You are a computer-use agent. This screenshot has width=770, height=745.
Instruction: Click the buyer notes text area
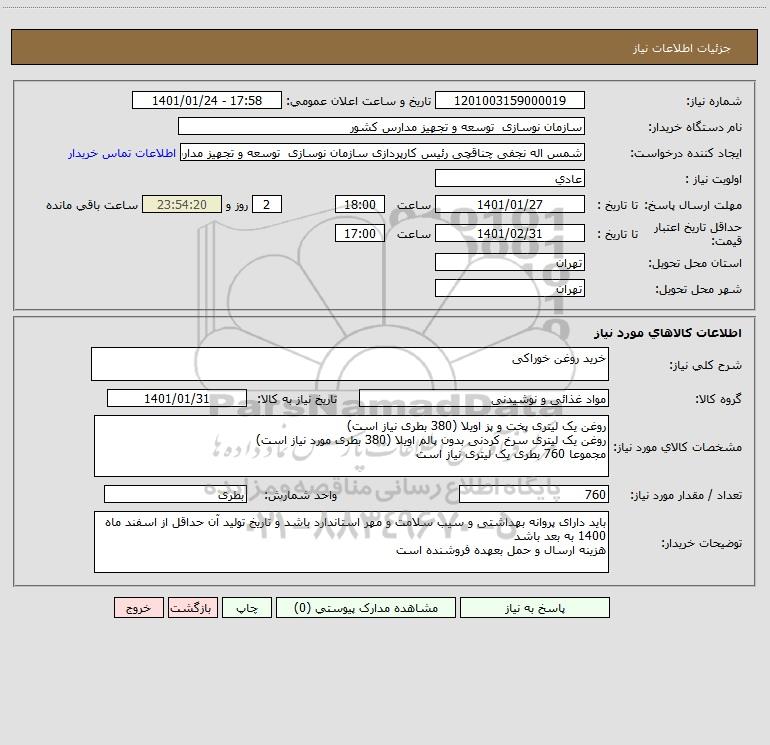pyautogui.click(x=351, y=542)
